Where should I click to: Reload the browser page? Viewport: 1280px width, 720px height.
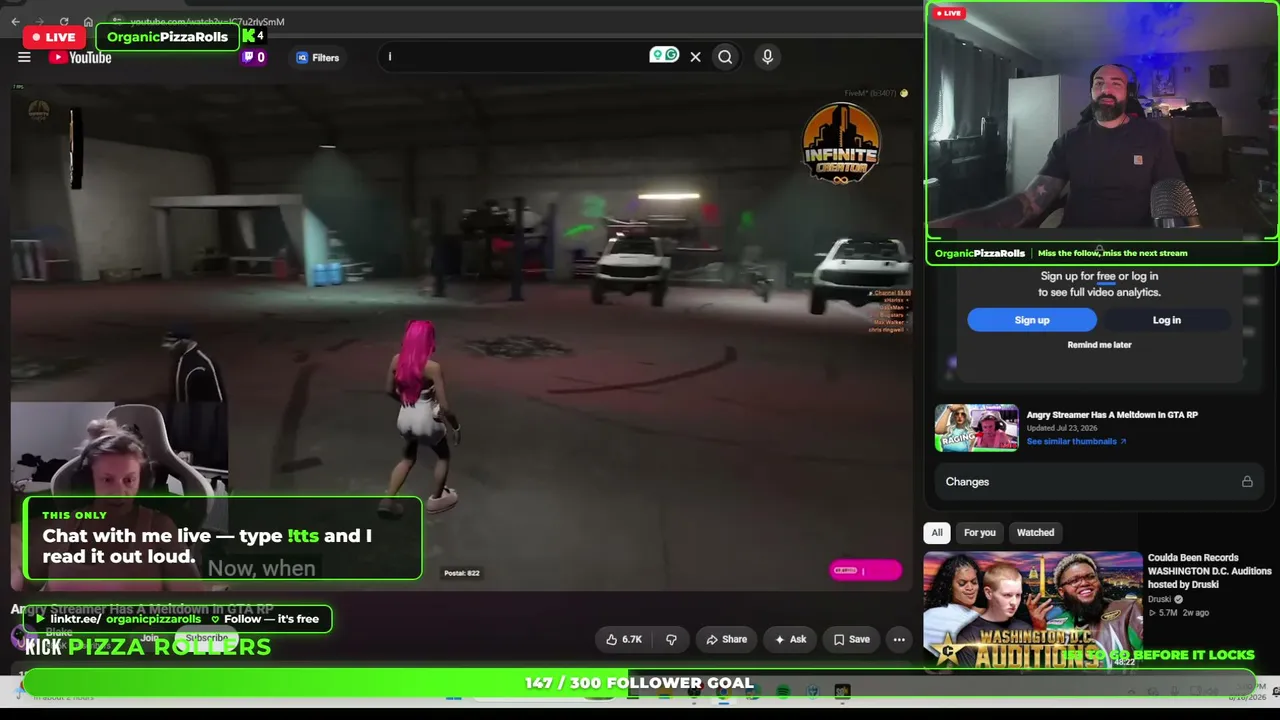[x=64, y=21]
